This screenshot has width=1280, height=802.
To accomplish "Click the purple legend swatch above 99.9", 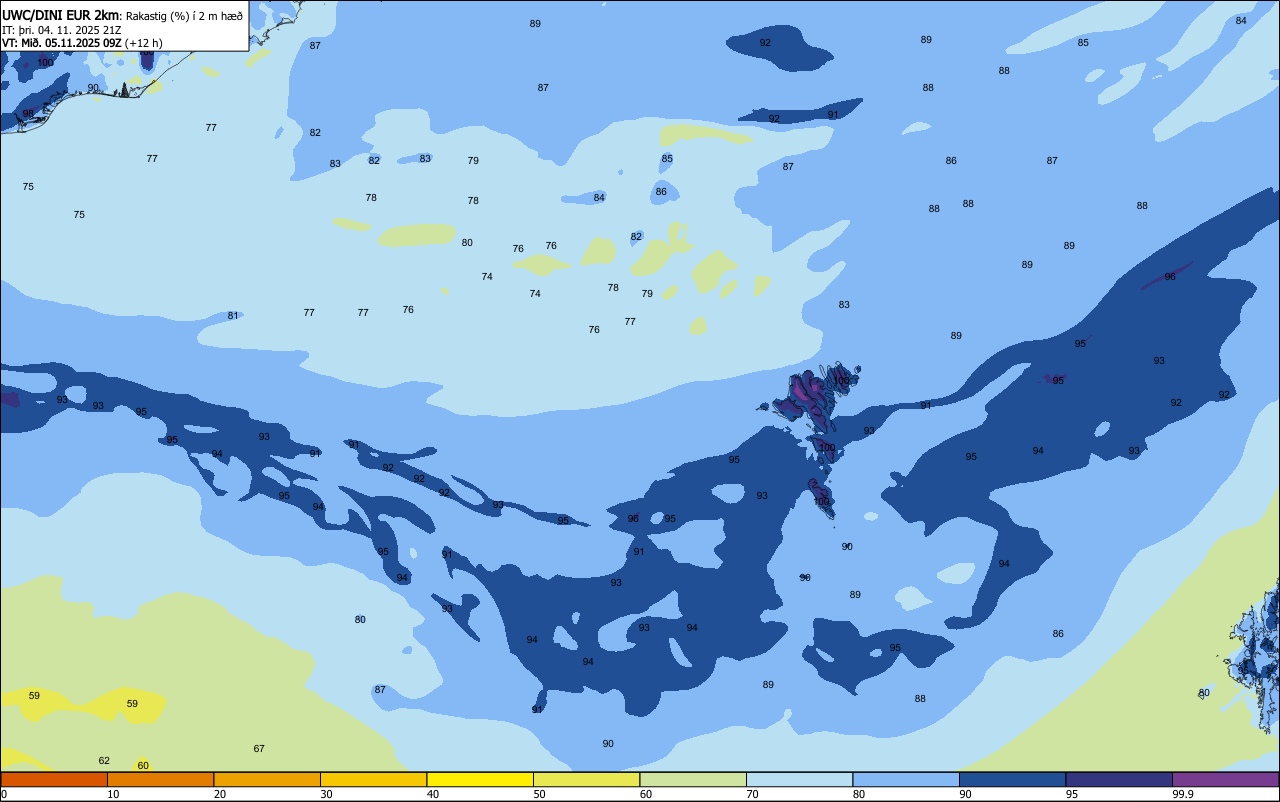I will (1225, 779).
